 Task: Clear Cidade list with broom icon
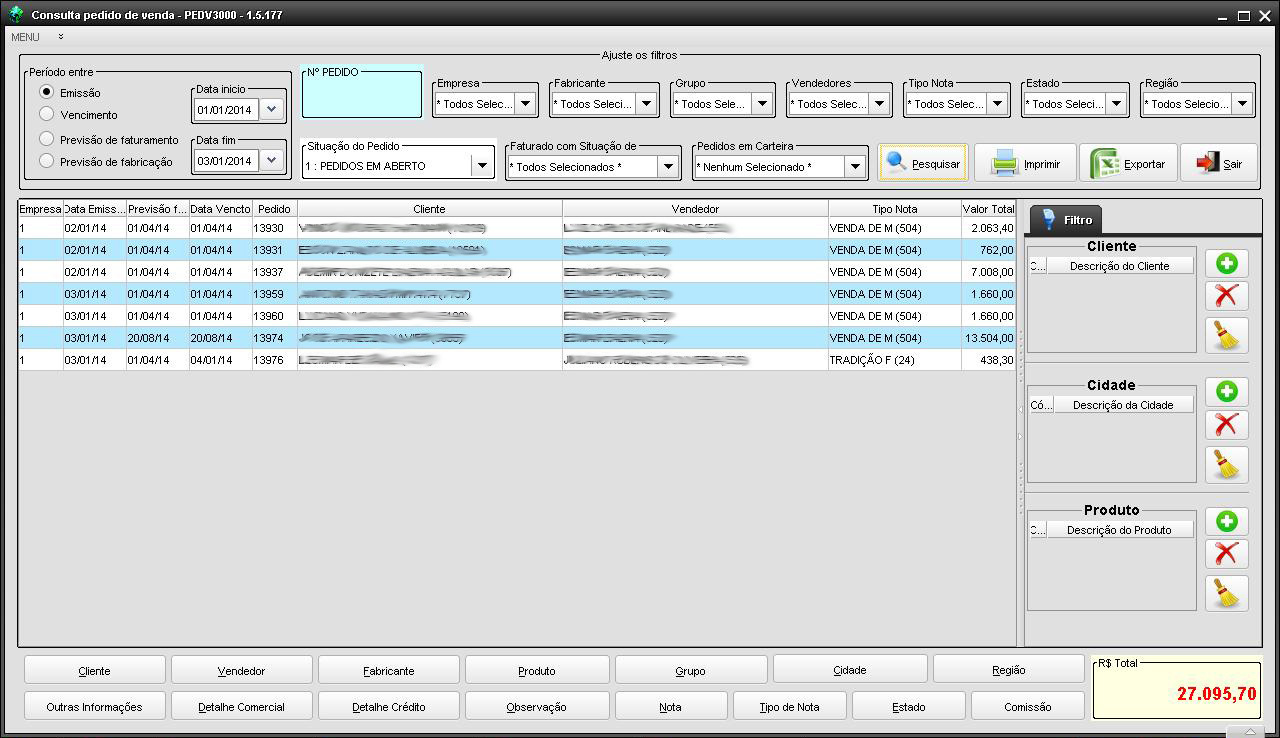click(1226, 464)
